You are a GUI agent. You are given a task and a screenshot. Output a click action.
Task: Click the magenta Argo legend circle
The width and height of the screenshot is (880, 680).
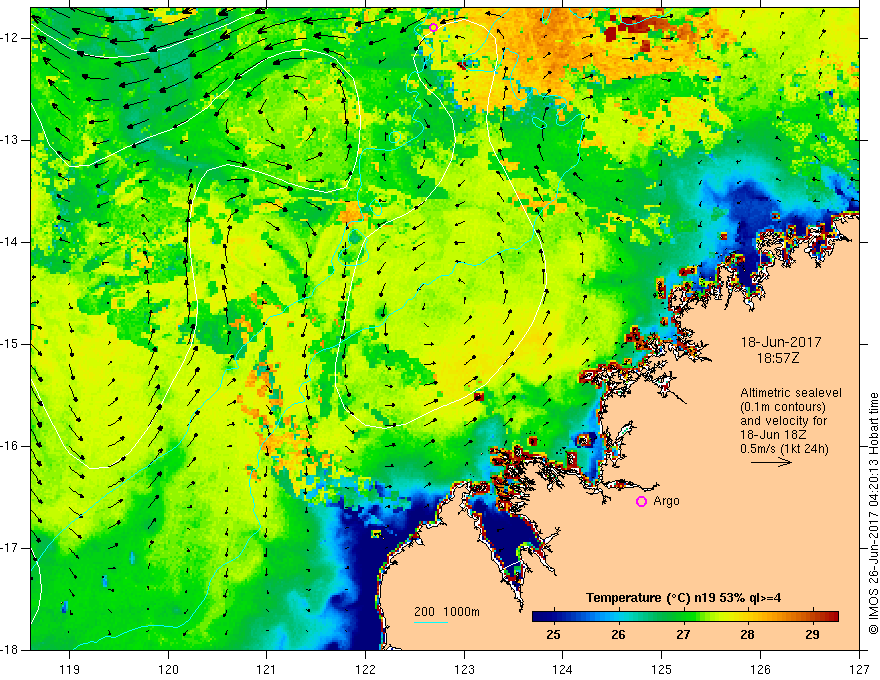(641, 502)
